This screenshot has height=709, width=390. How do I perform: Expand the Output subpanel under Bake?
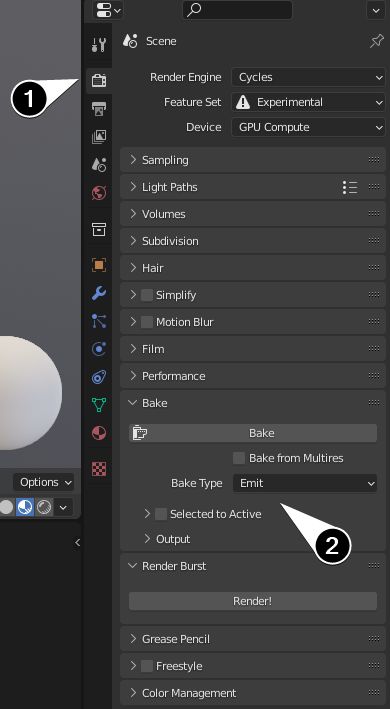[167, 539]
